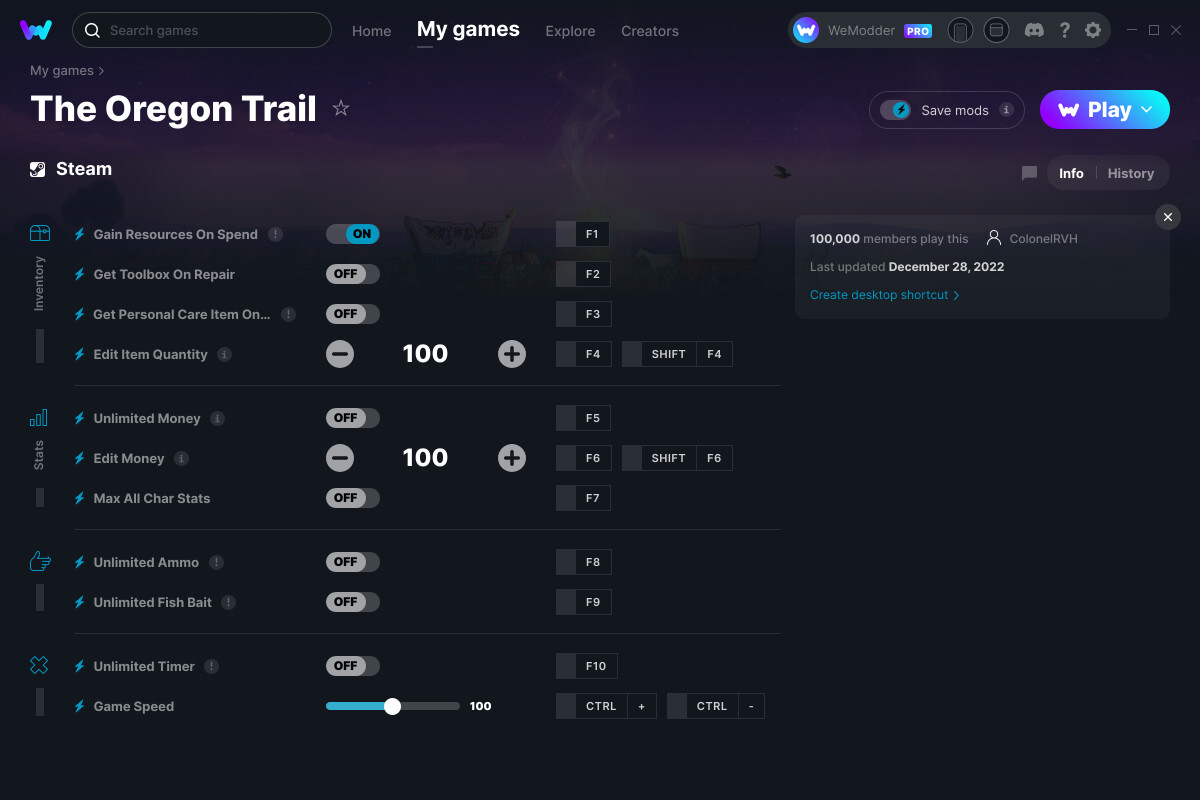Open help question mark icon
Viewport: 1200px width, 800px height.
pyautogui.click(x=1064, y=30)
